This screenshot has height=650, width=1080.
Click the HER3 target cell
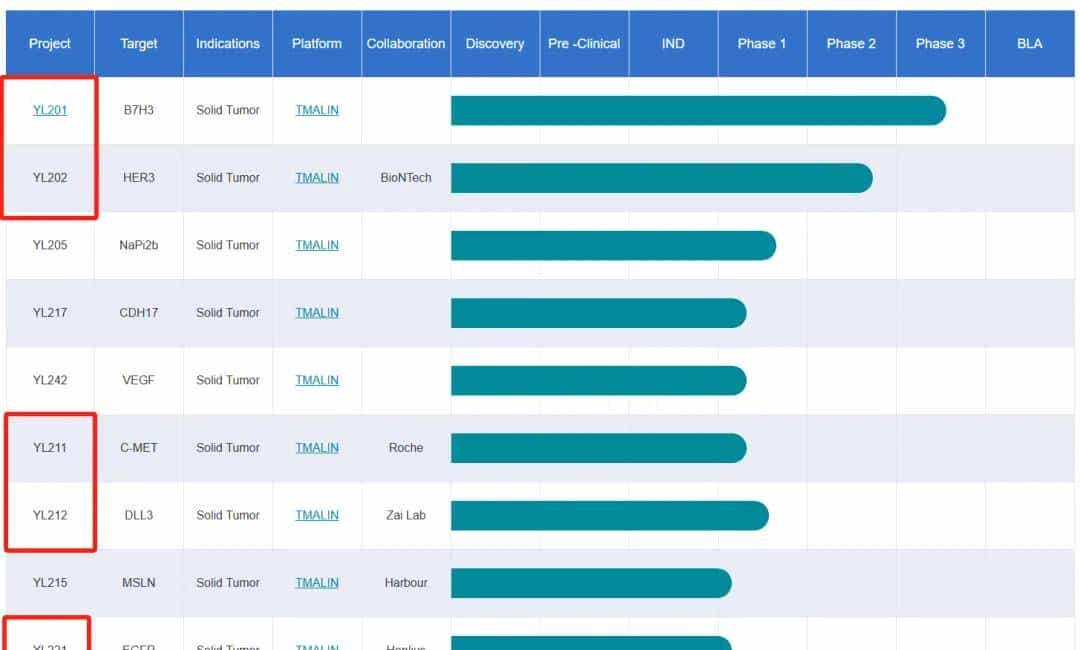[138, 178]
